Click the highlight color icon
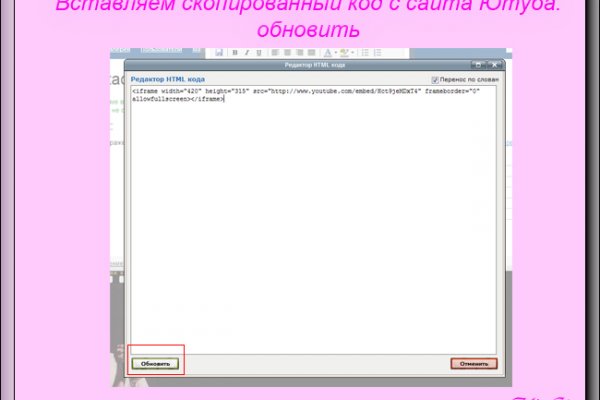Viewport: 600px width, 400px height. pyautogui.click(x=345, y=52)
